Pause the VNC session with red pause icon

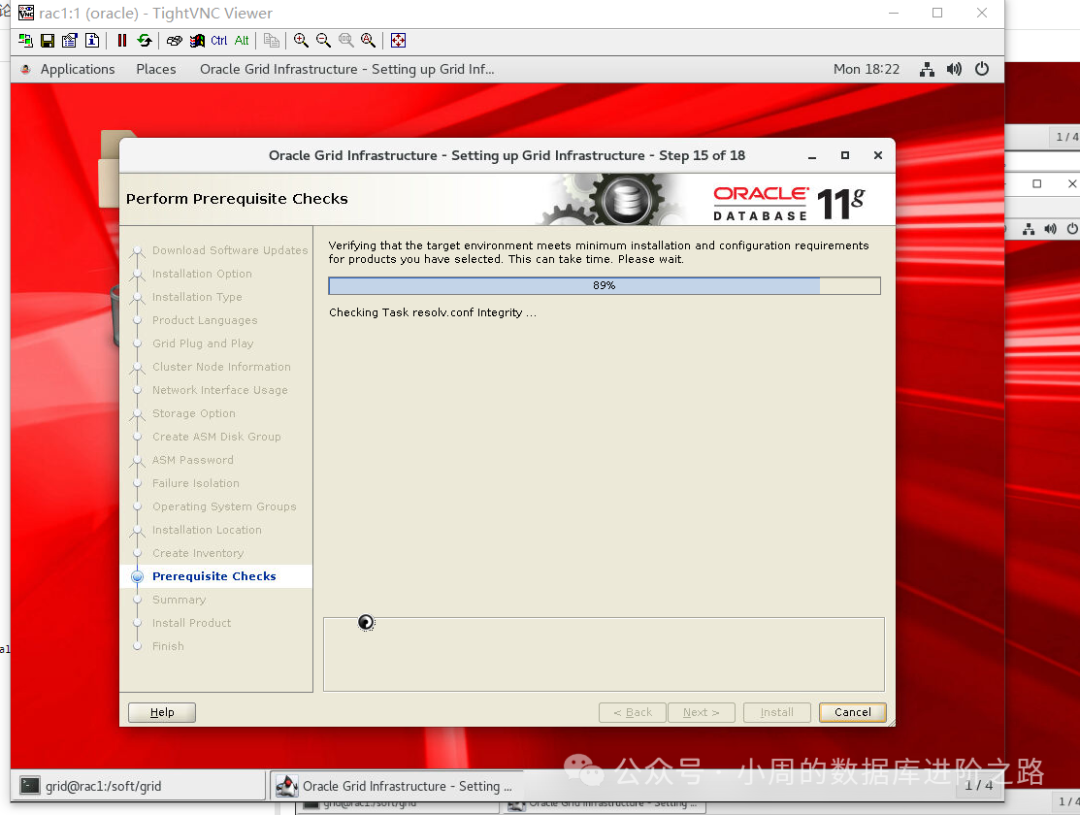[x=122, y=41]
